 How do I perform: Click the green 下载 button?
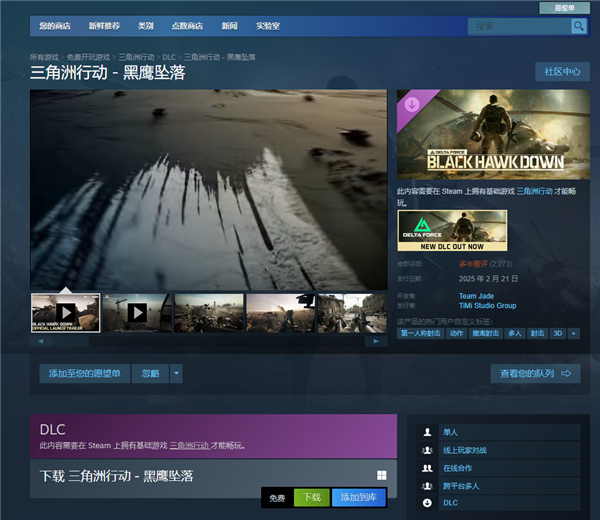312,497
